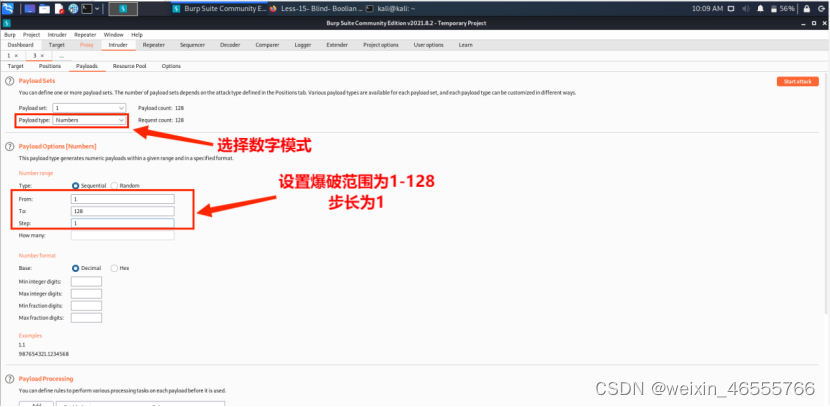
Task: Click the panel clock showing 10:09 AM
Action: 707,8
